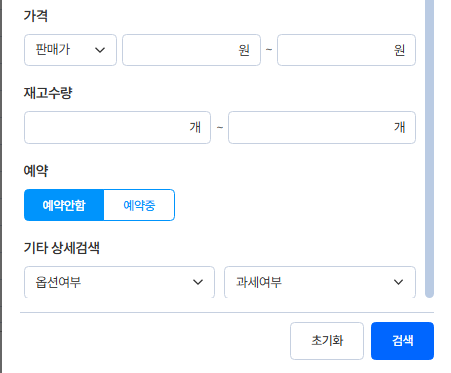Click the 가격 section heading

coord(36,16)
